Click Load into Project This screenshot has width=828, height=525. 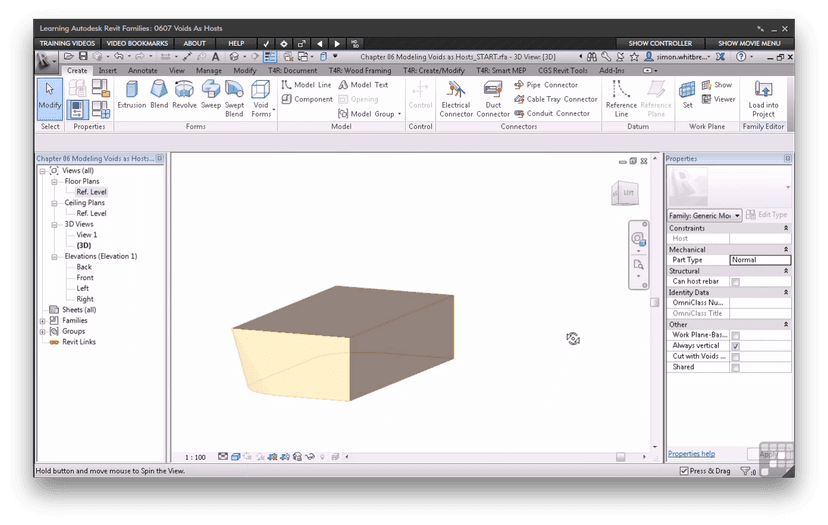point(763,99)
